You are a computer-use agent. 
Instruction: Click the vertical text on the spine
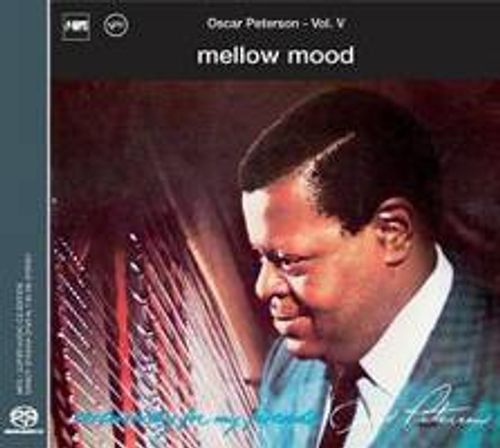point(24,325)
